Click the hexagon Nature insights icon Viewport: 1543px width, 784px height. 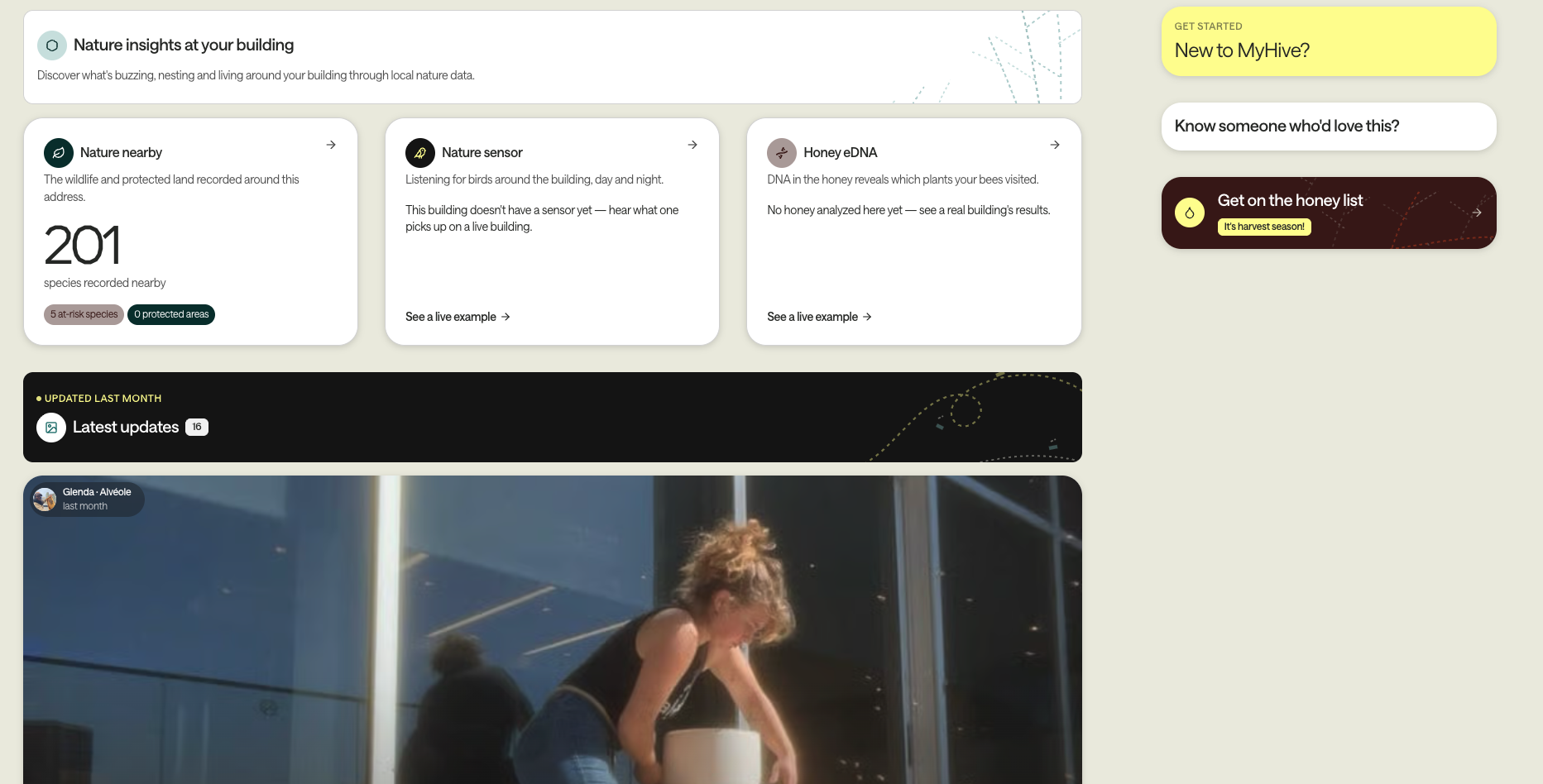pyautogui.click(x=52, y=45)
